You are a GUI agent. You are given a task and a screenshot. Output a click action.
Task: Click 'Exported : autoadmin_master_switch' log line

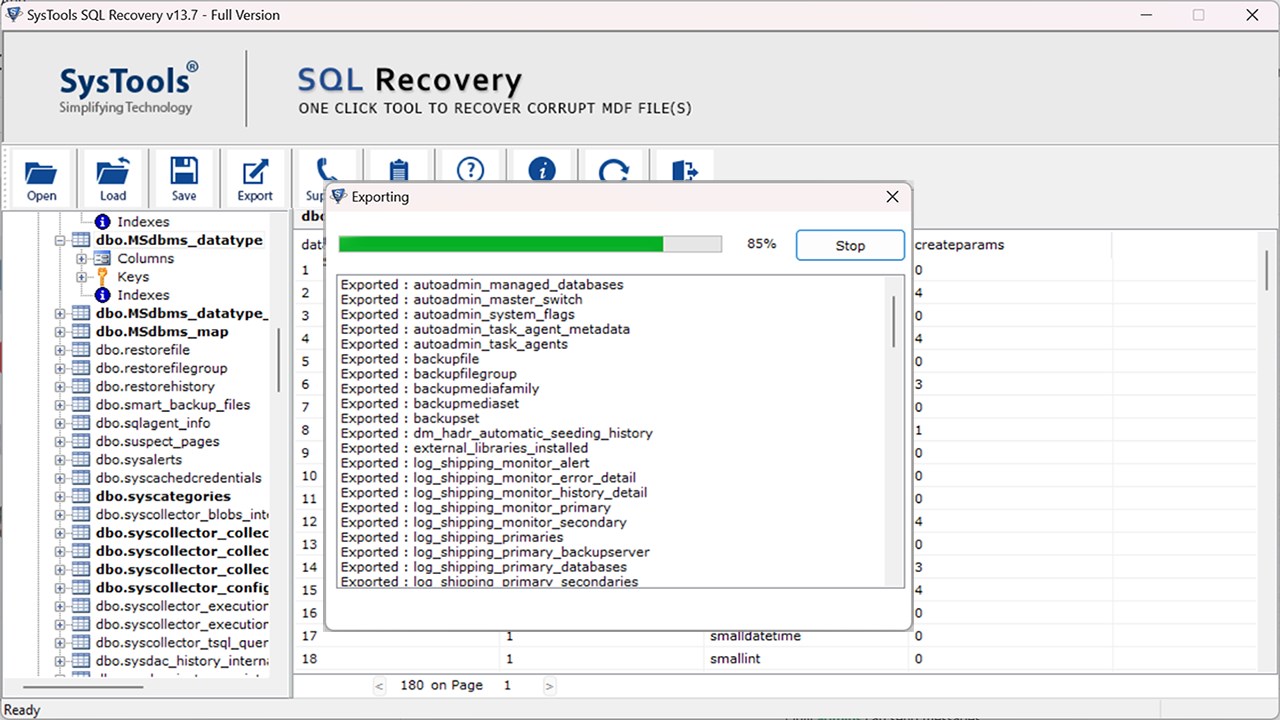click(461, 299)
